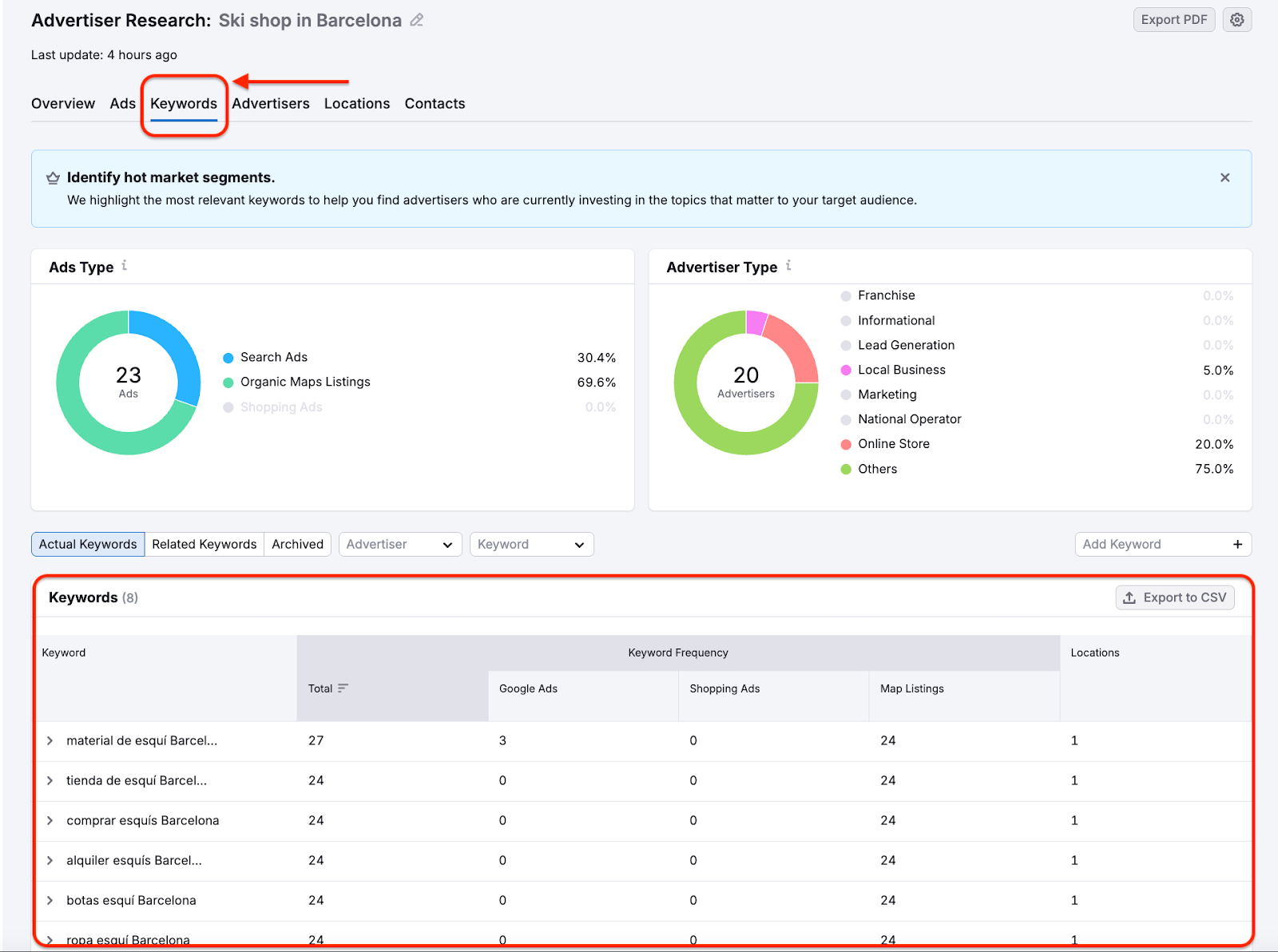
Task: Sort keywords using the Total sort icon
Action: pos(343,688)
